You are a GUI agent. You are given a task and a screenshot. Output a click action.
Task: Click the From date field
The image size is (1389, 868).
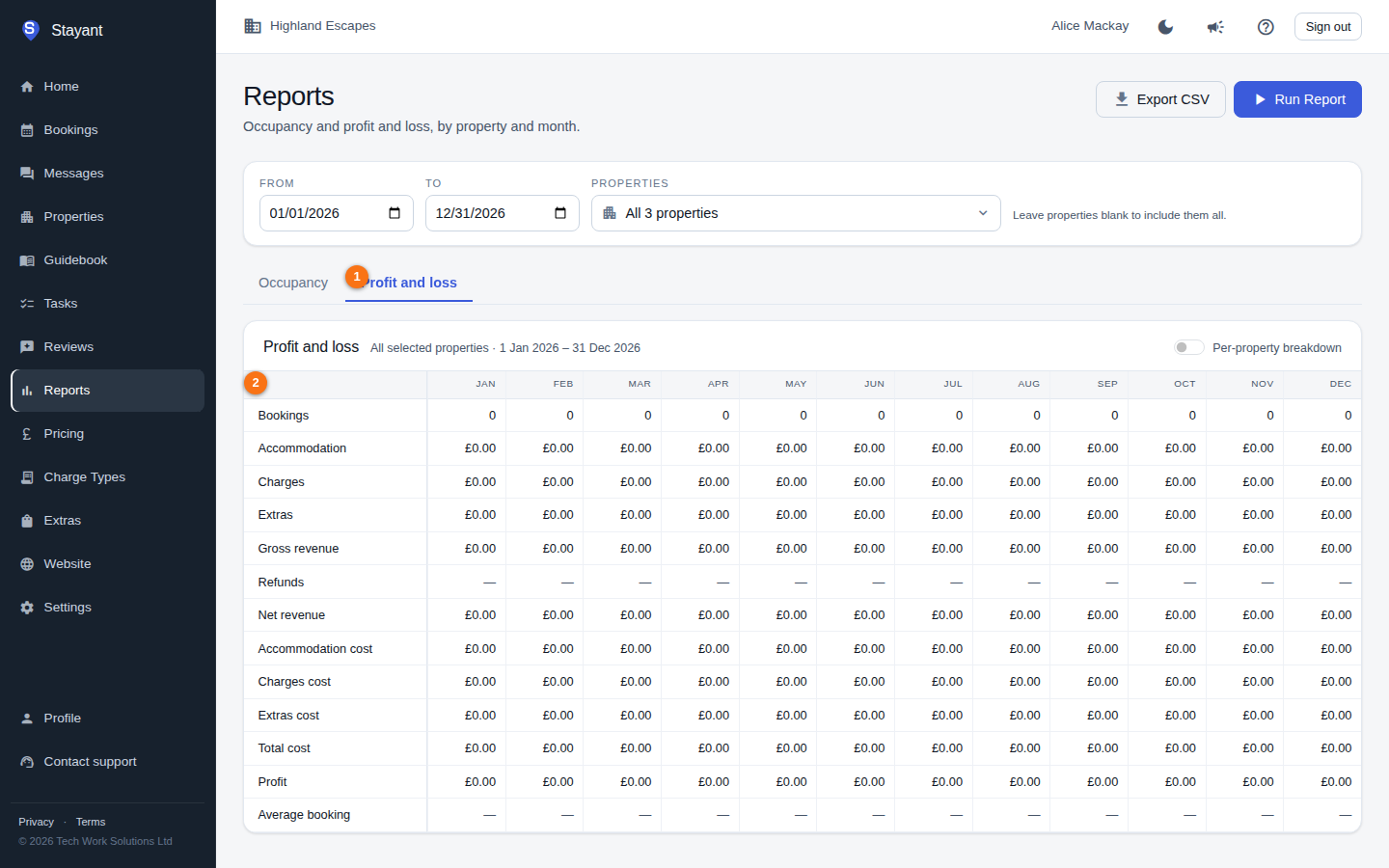pos(336,213)
